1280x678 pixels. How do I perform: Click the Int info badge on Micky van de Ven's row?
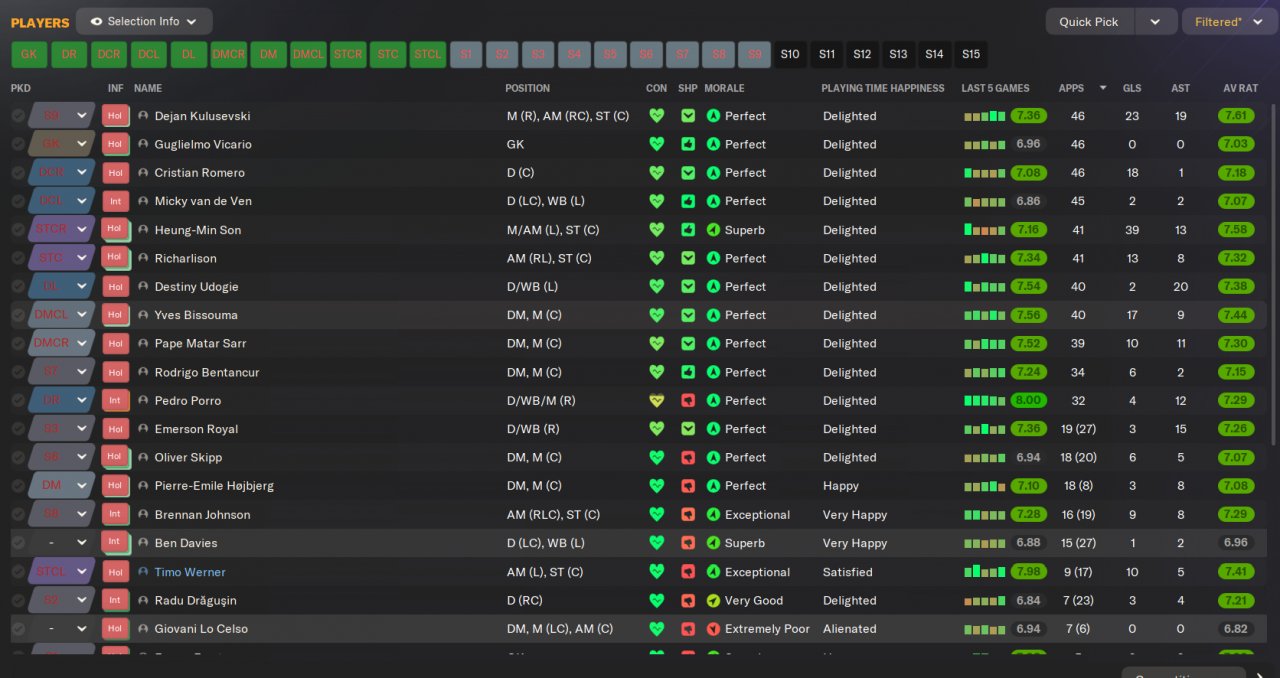[x=115, y=201]
